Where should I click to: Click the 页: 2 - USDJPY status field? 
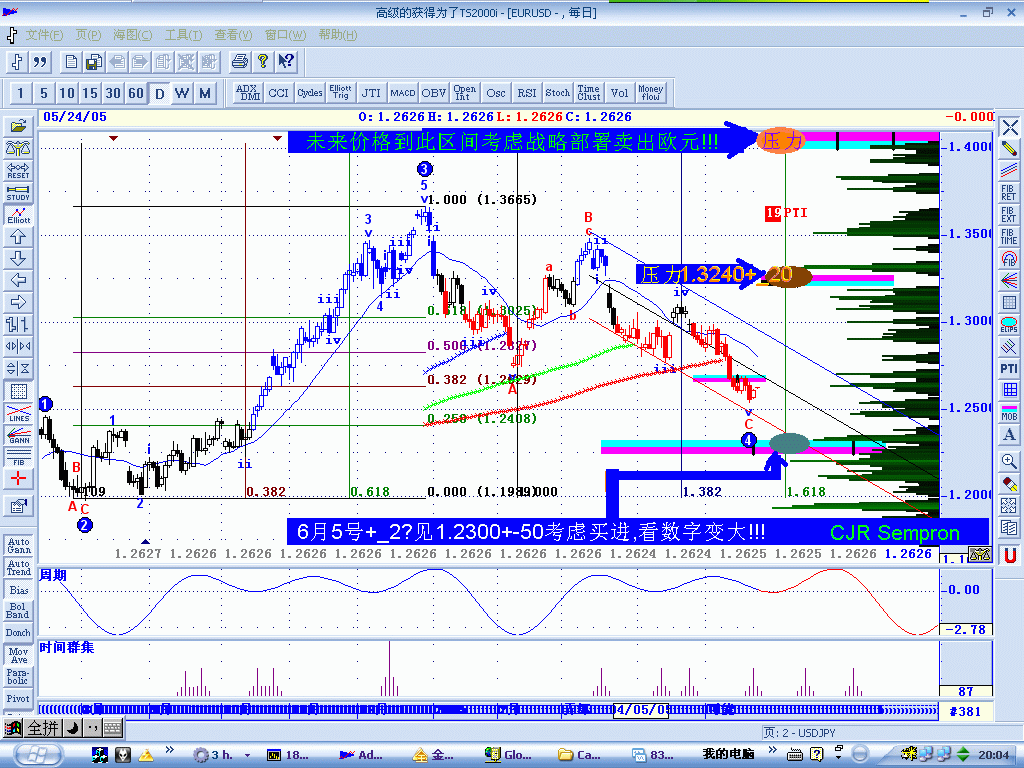tap(875, 733)
